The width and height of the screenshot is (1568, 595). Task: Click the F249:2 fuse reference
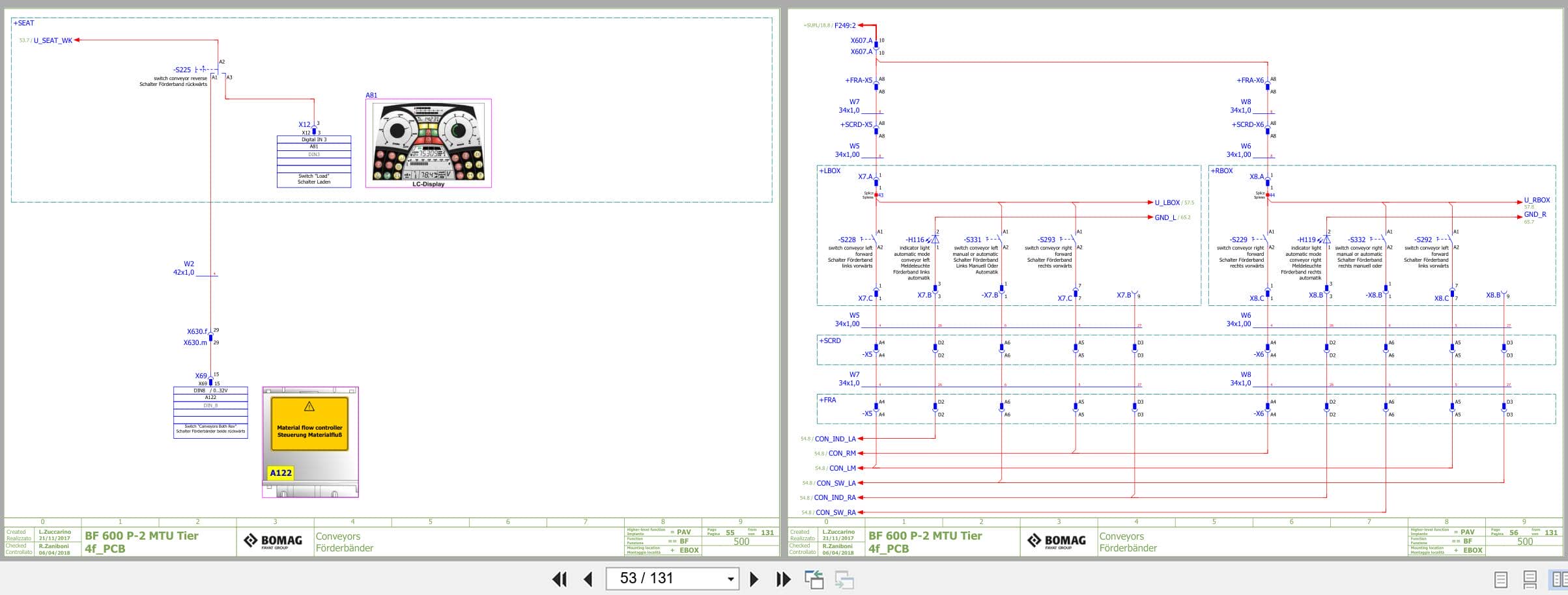(x=845, y=25)
